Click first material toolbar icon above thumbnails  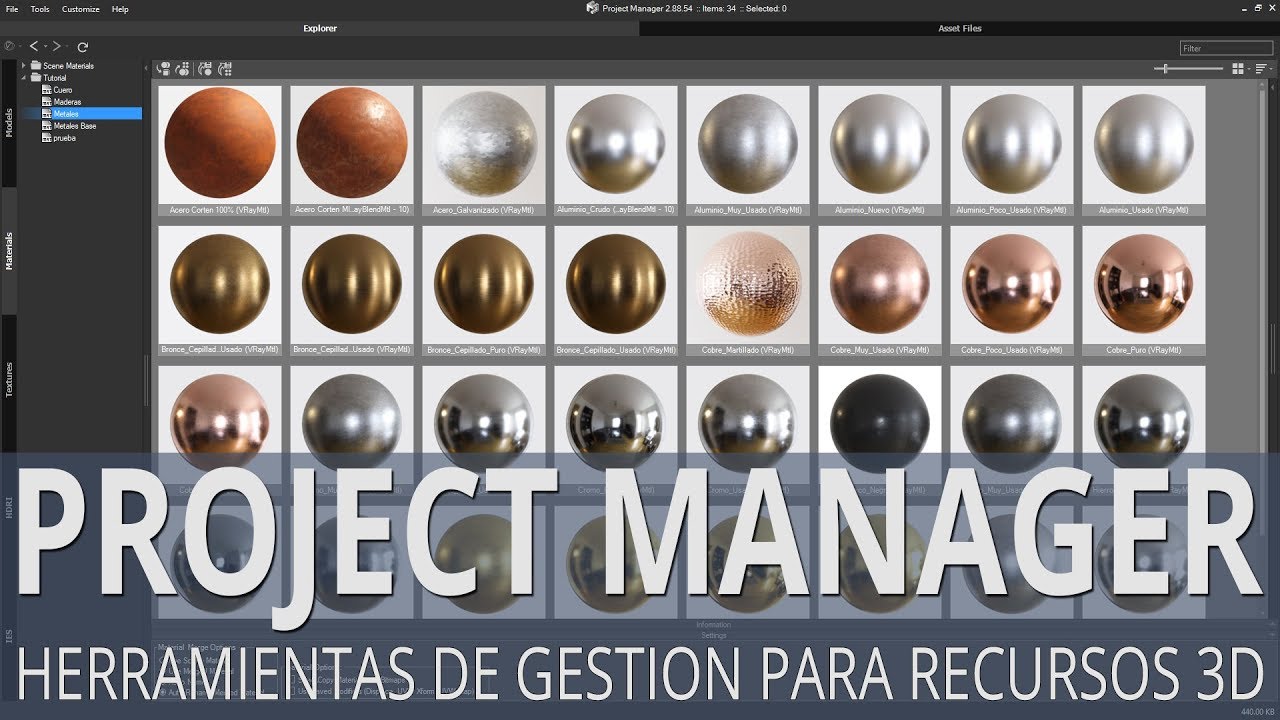(x=163, y=69)
